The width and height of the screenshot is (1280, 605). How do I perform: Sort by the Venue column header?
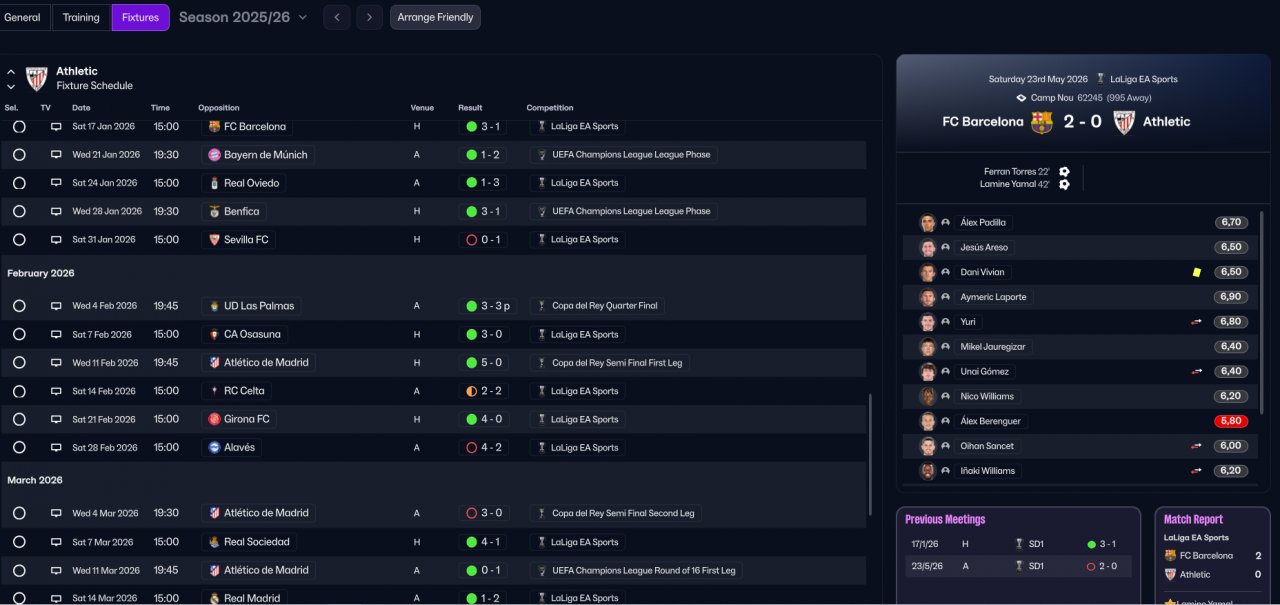[x=422, y=108]
